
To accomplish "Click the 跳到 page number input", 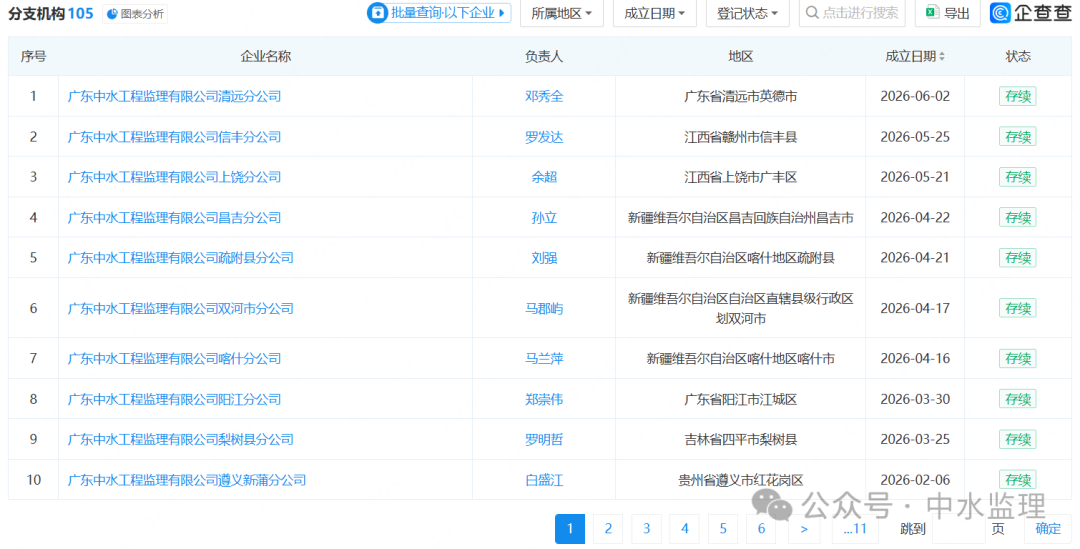I will [x=958, y=528].
